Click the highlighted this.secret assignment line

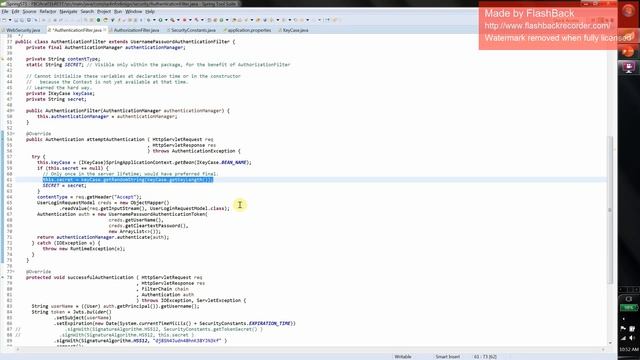(128, 180)
